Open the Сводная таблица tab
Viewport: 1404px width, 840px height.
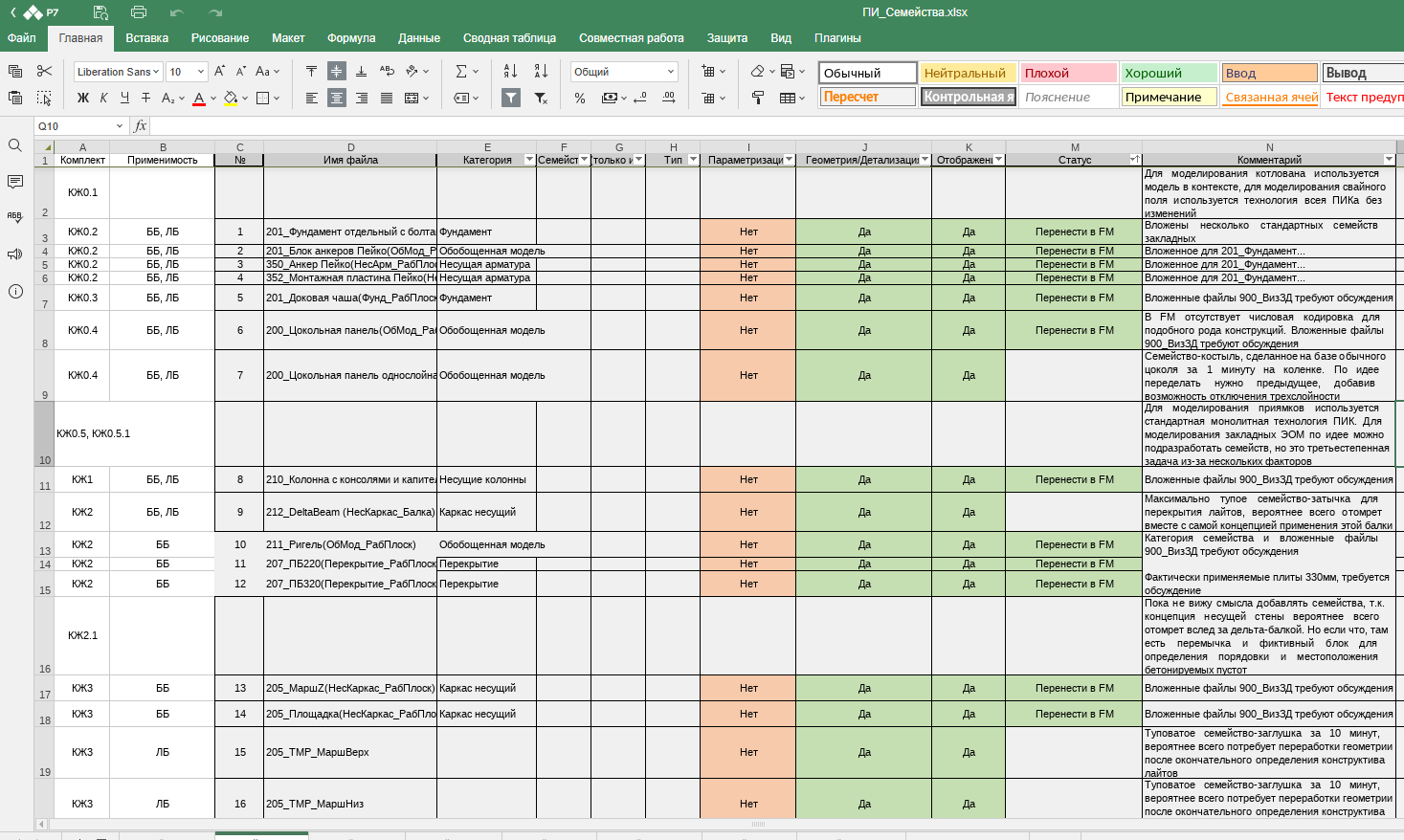click(x=509, y=38)
